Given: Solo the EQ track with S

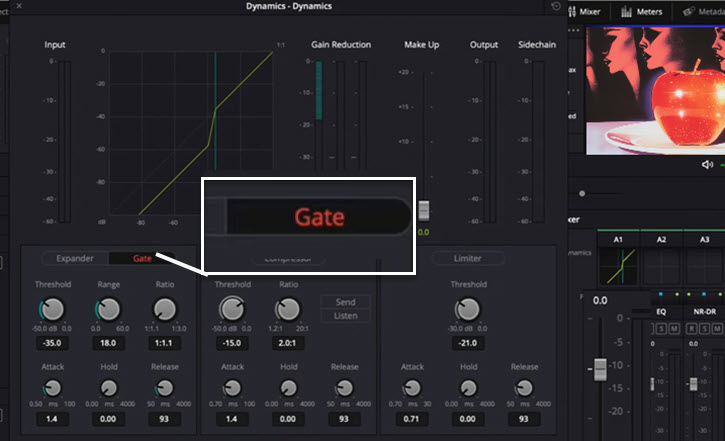Looking at the screenshot, I should (662, 329).
